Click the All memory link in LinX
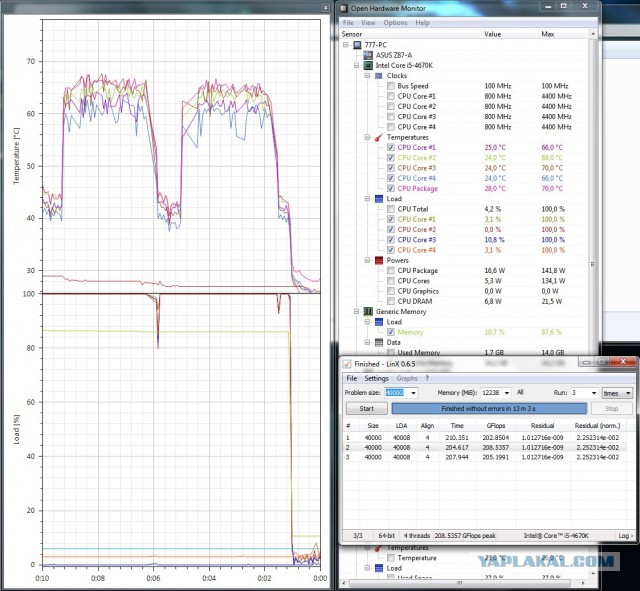This screenshot has width=640, height=591. tap(520, 392)
